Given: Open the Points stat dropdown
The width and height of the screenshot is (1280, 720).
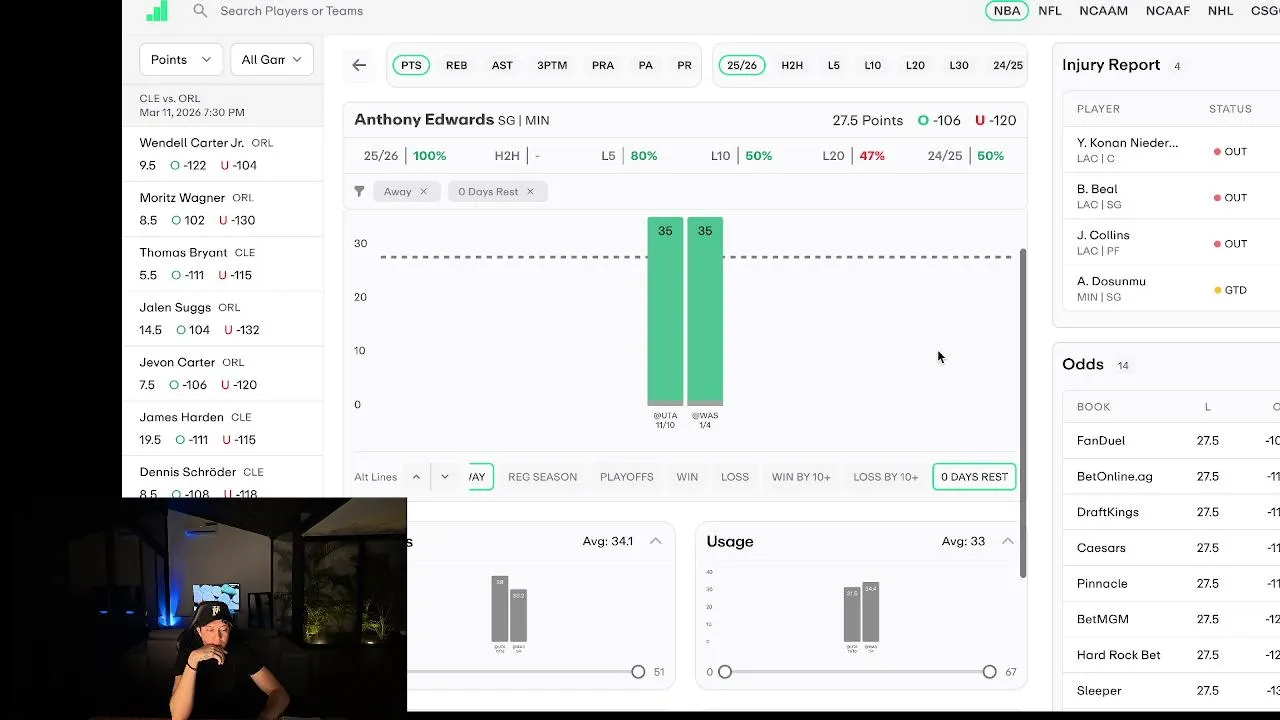Looking at the screenshot, I should pyautogui.click(x=181, y=60).
